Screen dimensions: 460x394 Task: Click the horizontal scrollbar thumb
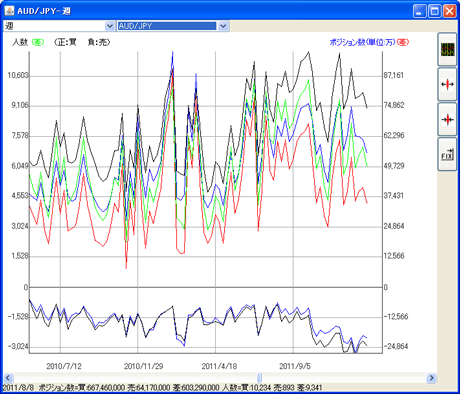tap(260, 378)
